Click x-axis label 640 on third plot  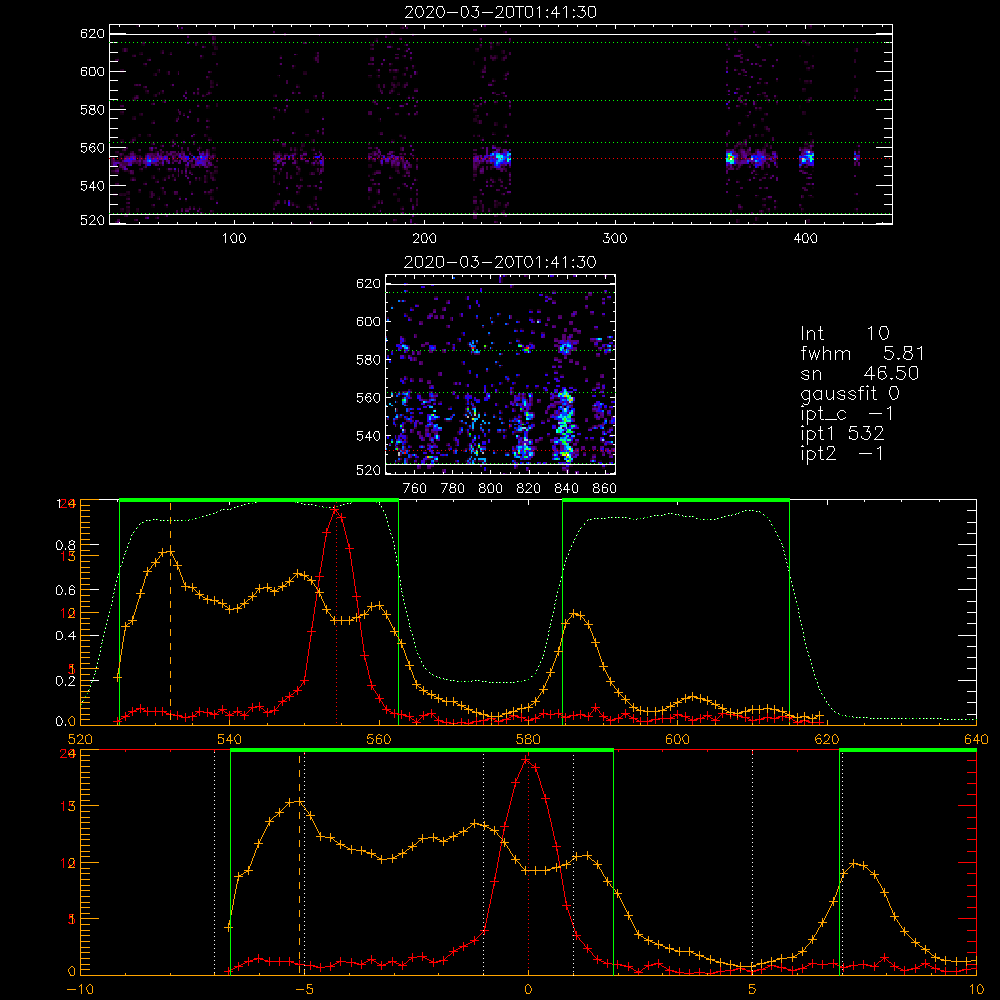(x=976, y=739)
